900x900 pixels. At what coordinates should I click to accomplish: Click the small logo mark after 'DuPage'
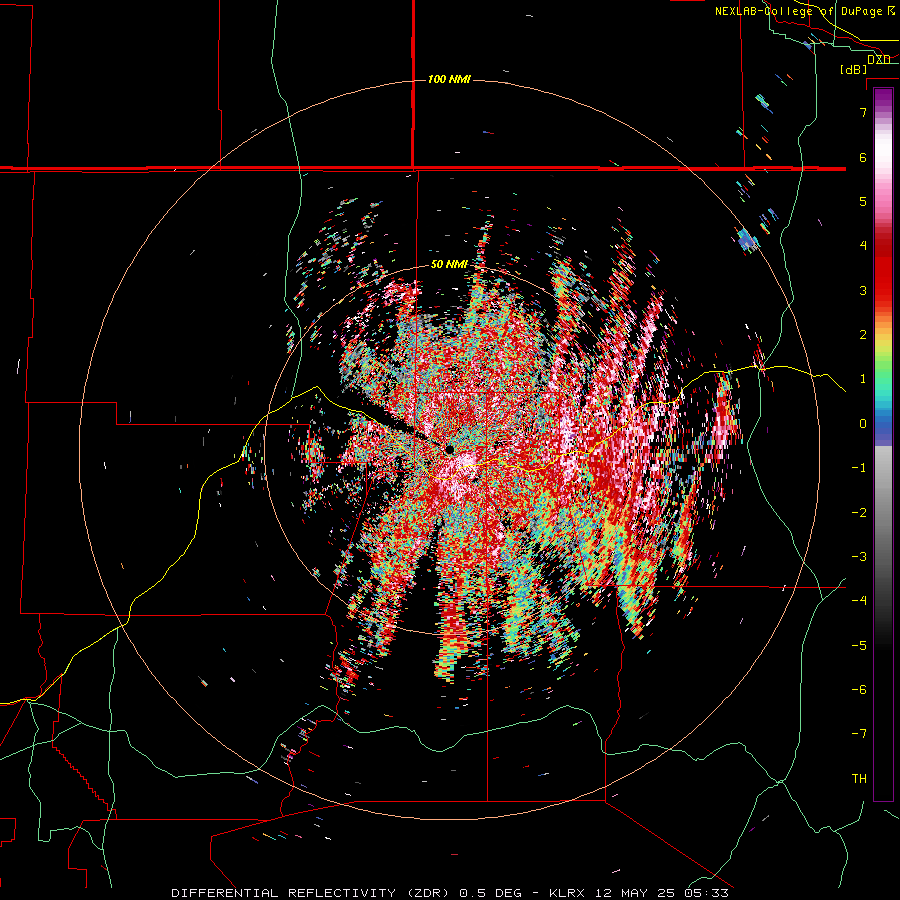pos(891,11)
